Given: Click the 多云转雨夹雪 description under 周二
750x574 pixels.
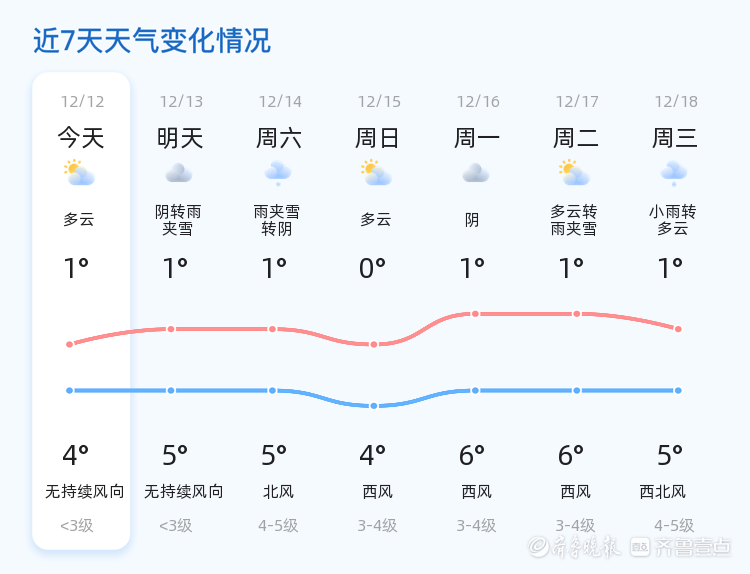Looking at the screenshot, I should pos(574,220).
